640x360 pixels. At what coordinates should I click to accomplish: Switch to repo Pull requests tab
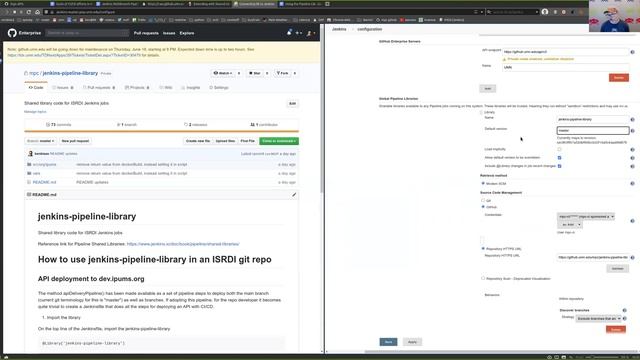pos(99,88)
